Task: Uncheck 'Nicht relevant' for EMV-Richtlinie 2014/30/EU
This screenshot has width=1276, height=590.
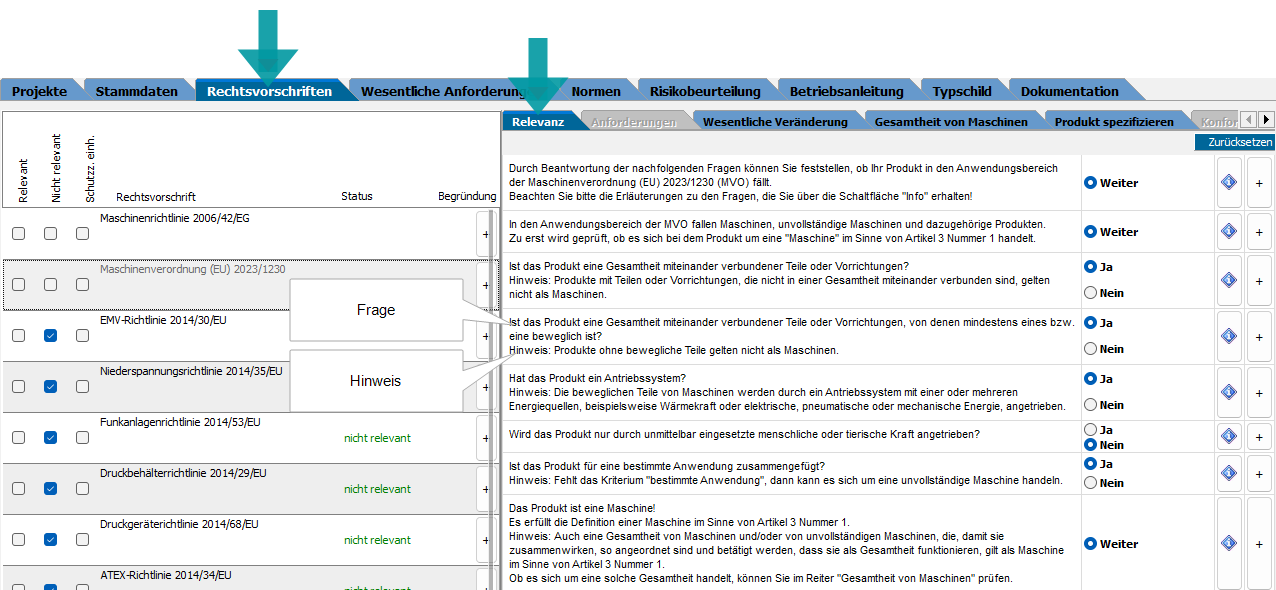Action: tap(51, 336)
